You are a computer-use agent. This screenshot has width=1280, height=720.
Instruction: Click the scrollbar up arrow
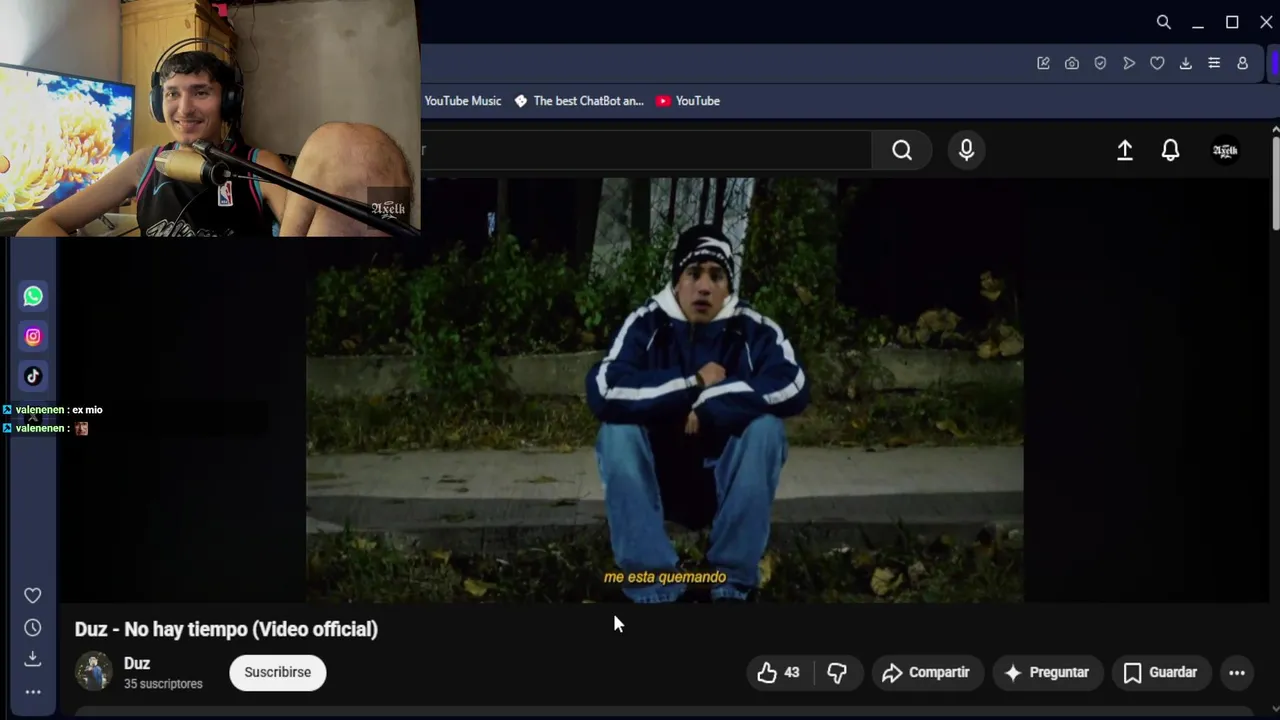(x=1275, y=130)
